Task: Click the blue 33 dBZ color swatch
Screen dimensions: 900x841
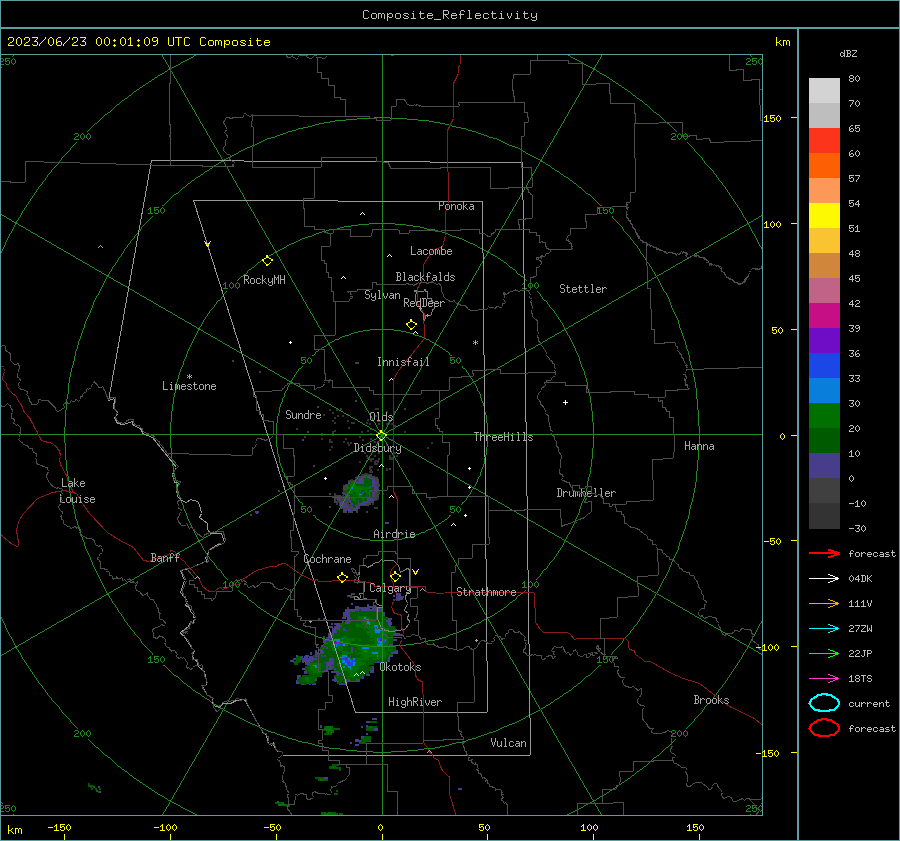Action: click(x=824, y=366)
